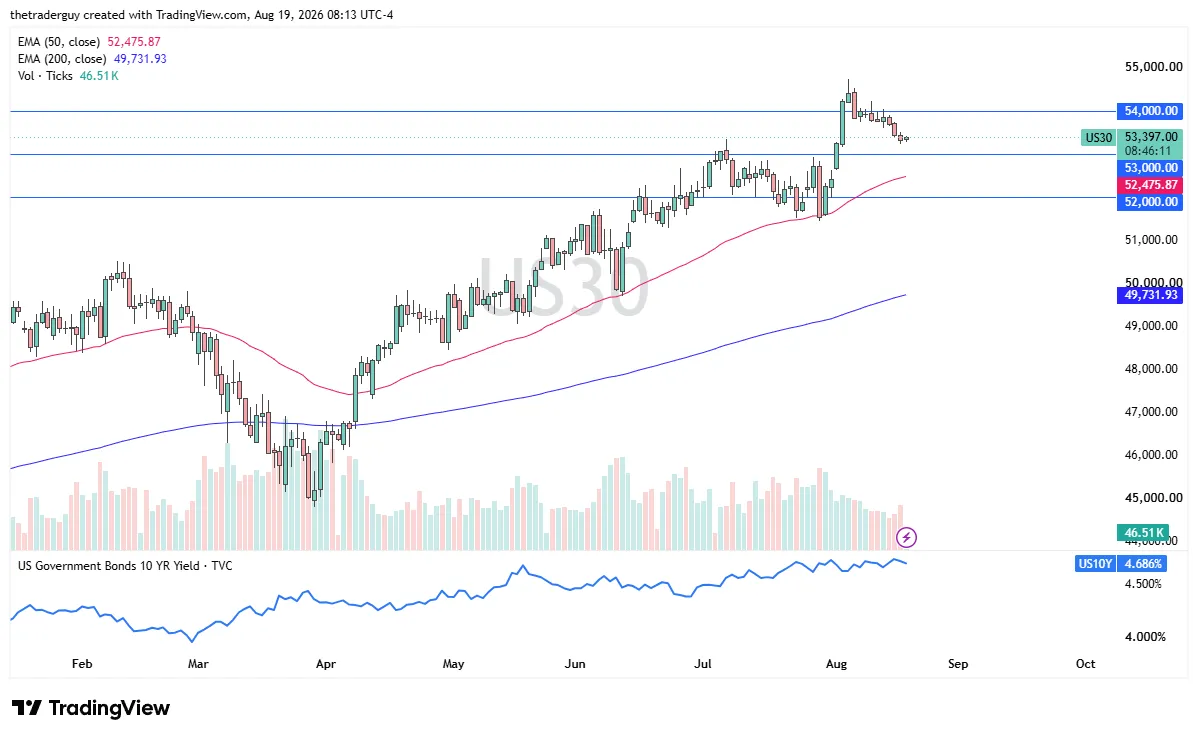This screenshot has width=1198, height=738.
Task: Click the blue 49,731.93 EMA price label
Action: tap(1149, 295)
